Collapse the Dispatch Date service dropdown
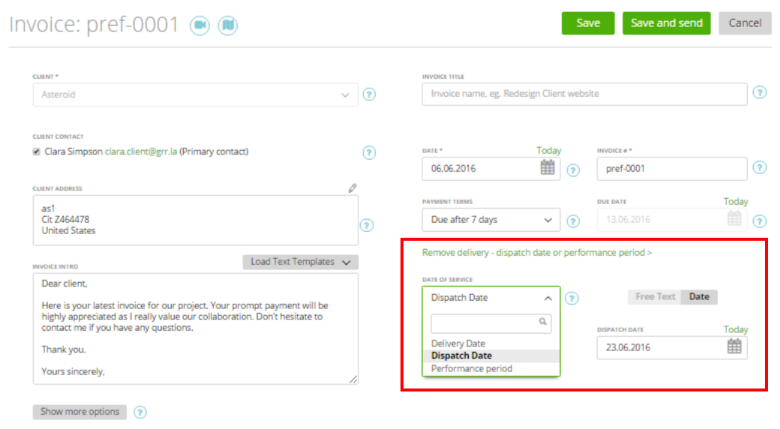780x429 pixels. click(x=491, y=298)
